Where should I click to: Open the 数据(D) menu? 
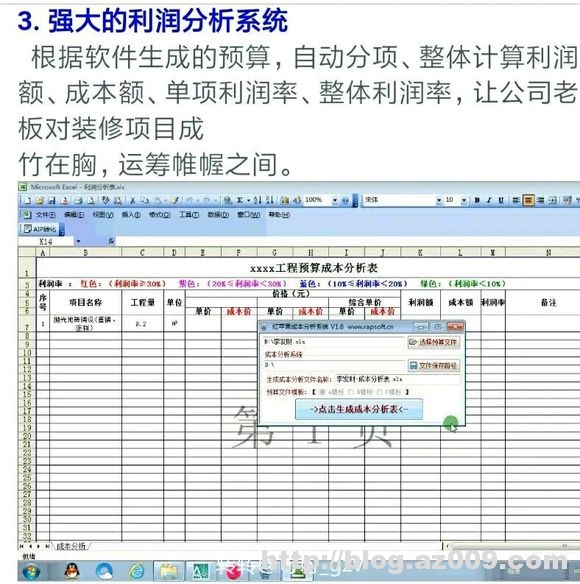pyautogui.click(x=218, y=215)
